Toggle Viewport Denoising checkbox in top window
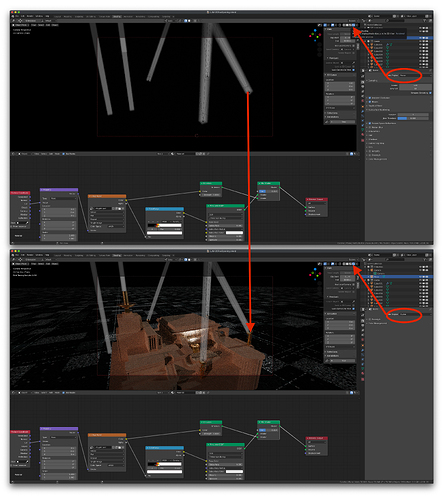This screenshot has height=500, width=442. point(430,93)
